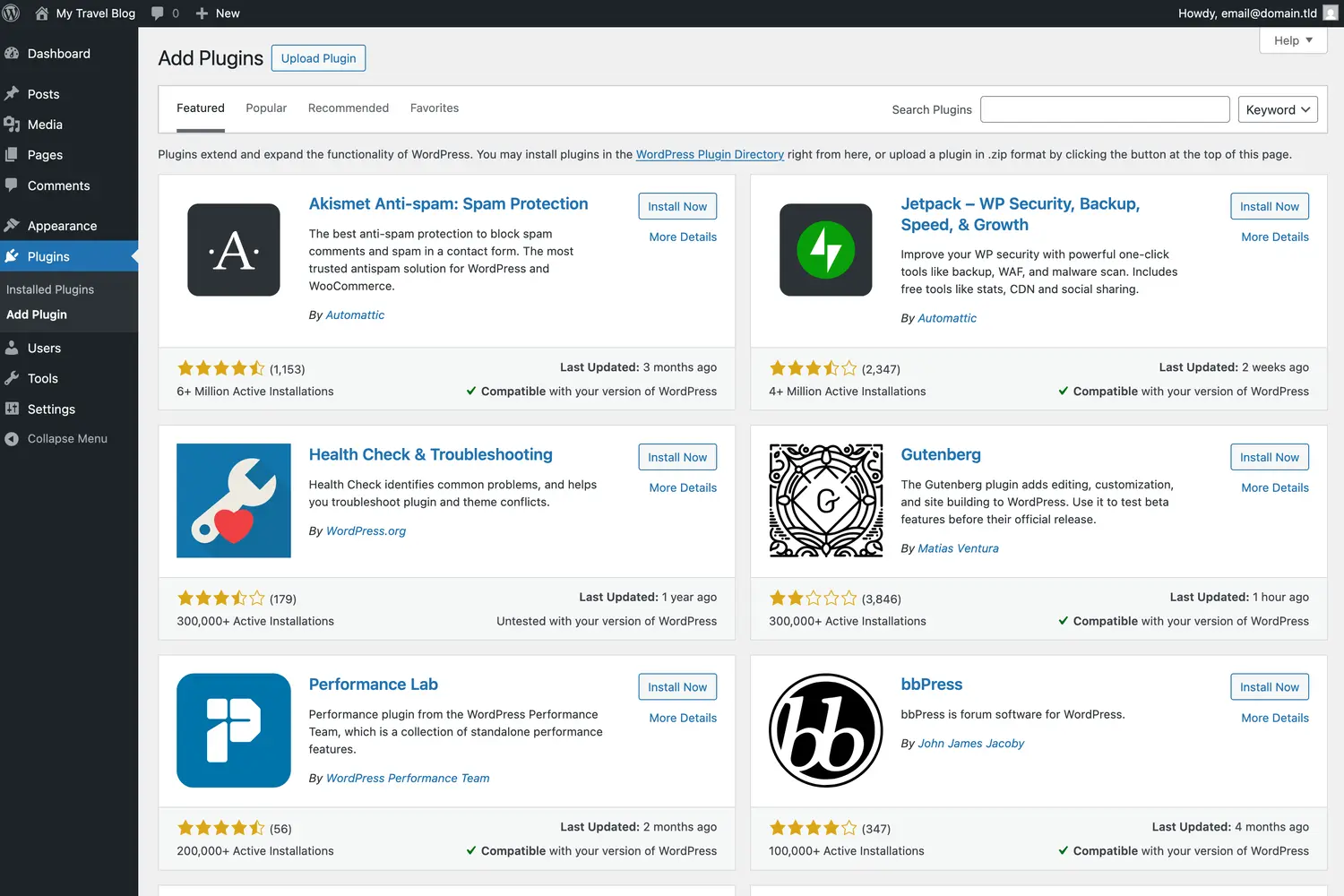Open WordPress.org author link
This screenshot has width=1344, height=896.
[366, 531]
